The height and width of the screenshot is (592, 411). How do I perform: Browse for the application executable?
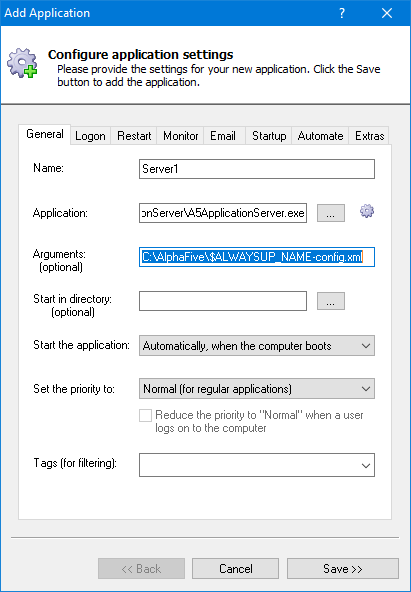(x=331, y=213)
